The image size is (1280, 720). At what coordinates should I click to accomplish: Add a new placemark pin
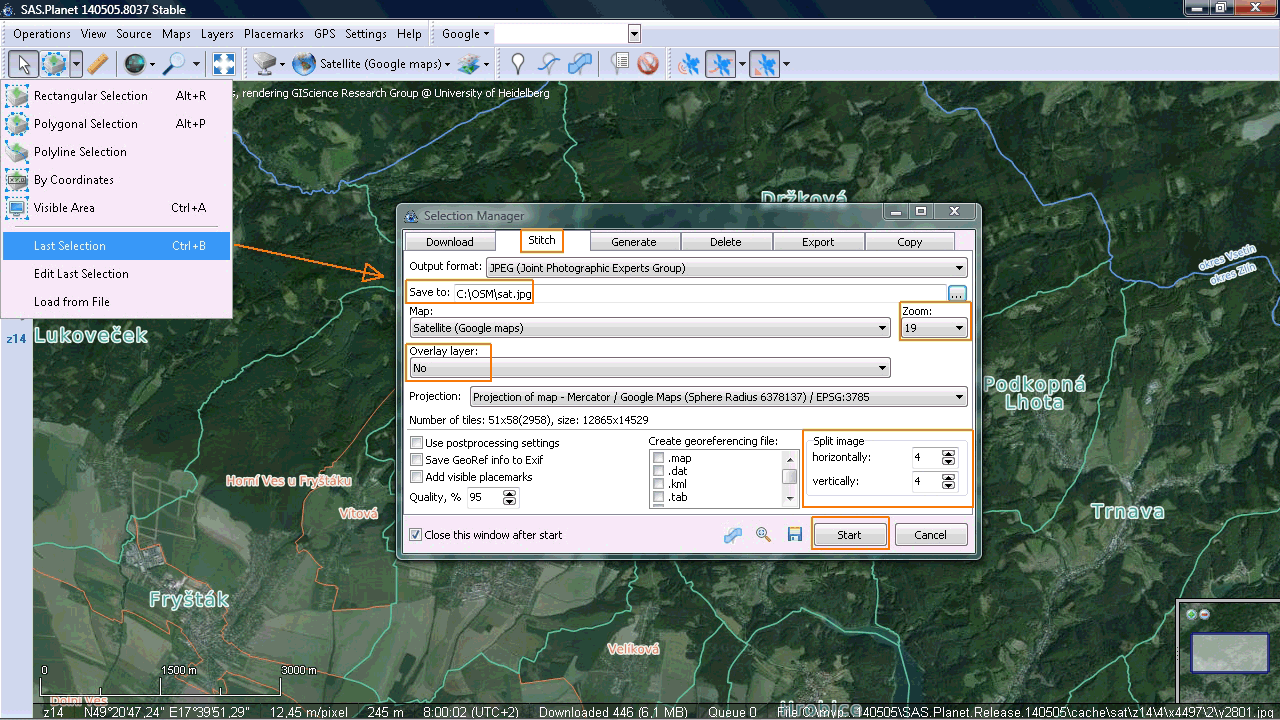point(517,64)
